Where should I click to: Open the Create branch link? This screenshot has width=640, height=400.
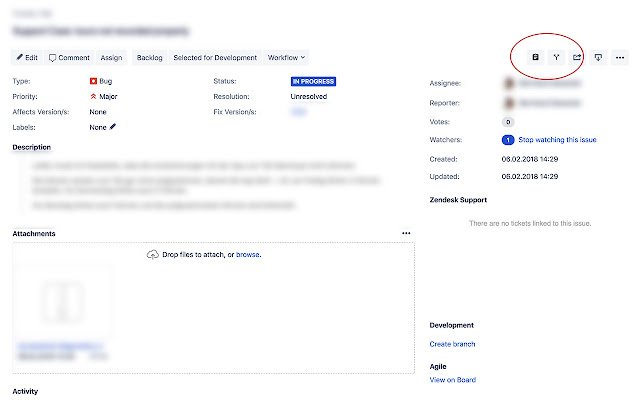(x=452, y=344)
